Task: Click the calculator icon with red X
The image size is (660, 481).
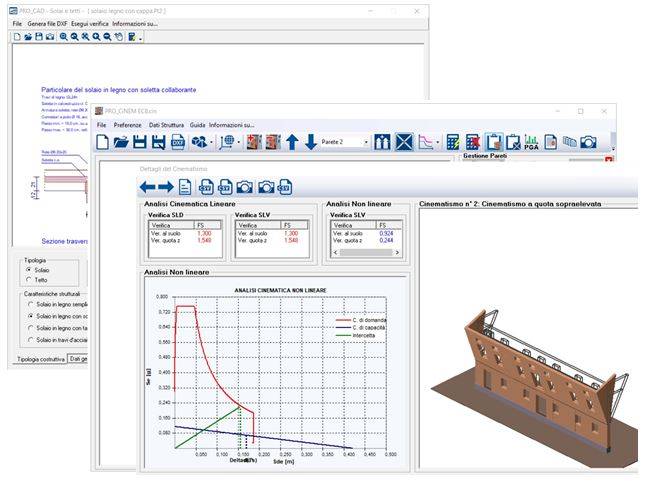Action: (473, 142)
